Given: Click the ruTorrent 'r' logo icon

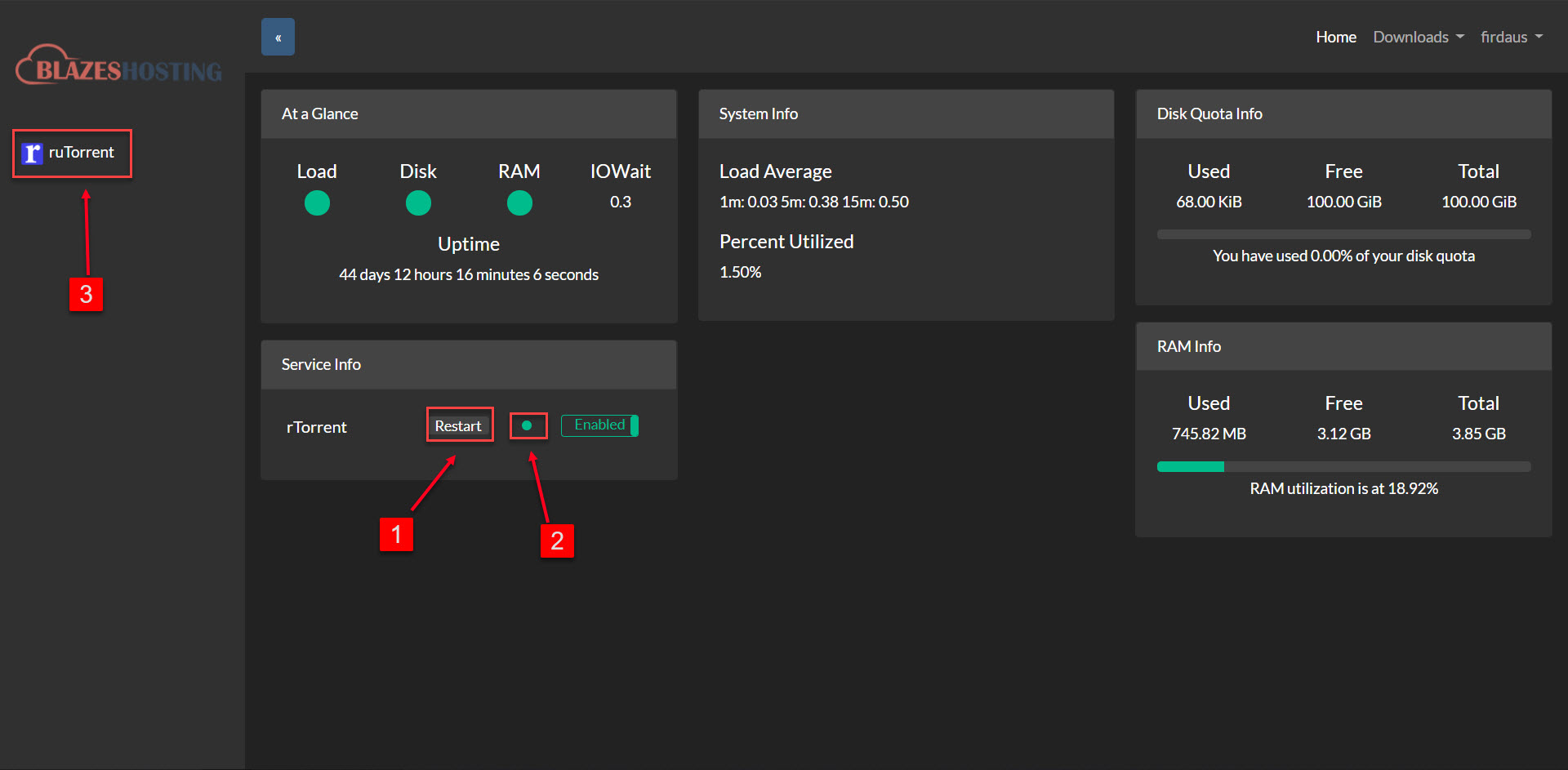Looking at the screenshot, I should tap(32, 152).
